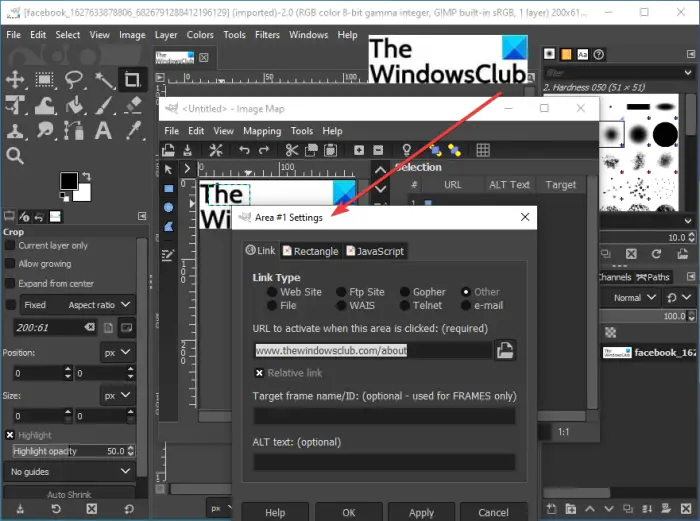Toggle Current layer only checkbox
Screen dimensions: 700x521
pyautogui.click(x=10, y=246)
